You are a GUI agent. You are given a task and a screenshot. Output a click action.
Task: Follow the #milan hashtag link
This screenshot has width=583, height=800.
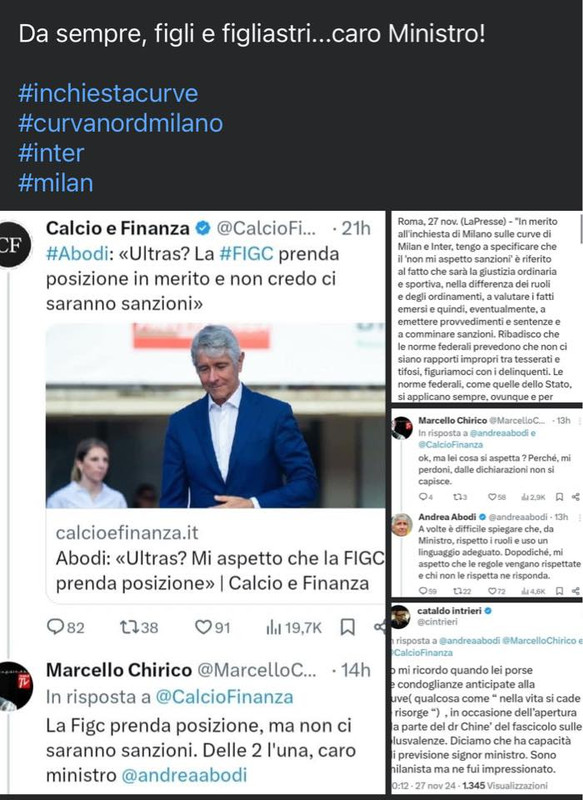[56, 183]
